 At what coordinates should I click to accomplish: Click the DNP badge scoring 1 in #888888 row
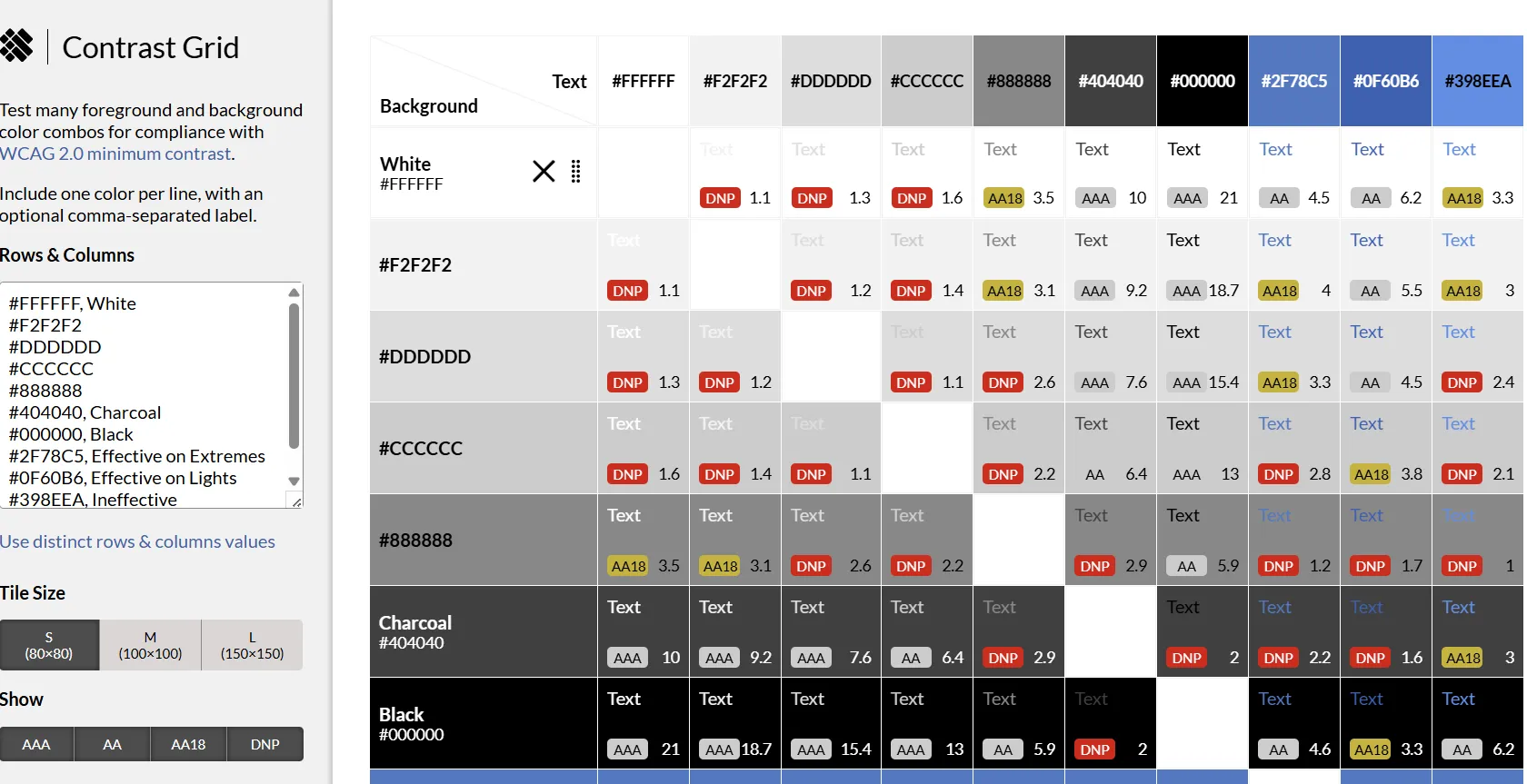coord(1462,566)
